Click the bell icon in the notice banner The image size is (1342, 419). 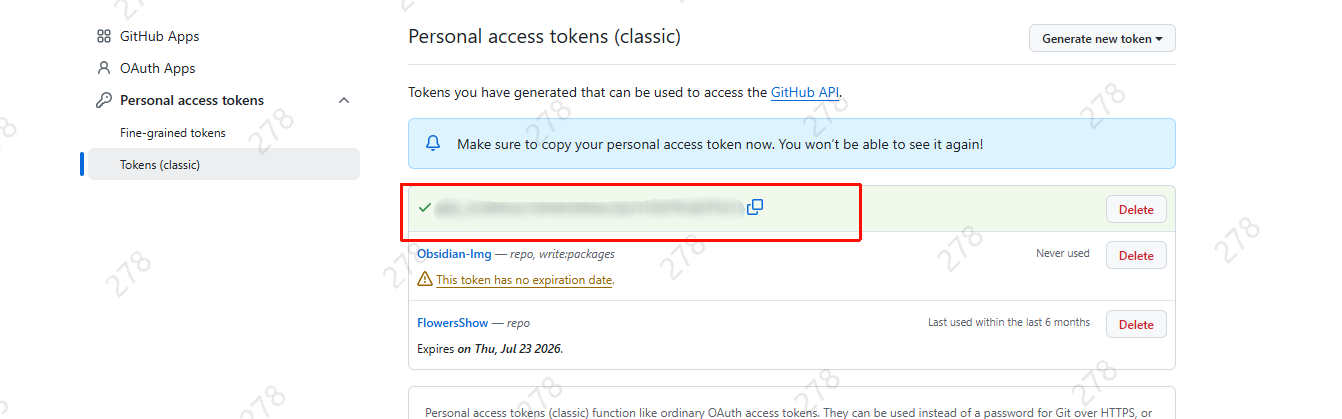(433, 144)
